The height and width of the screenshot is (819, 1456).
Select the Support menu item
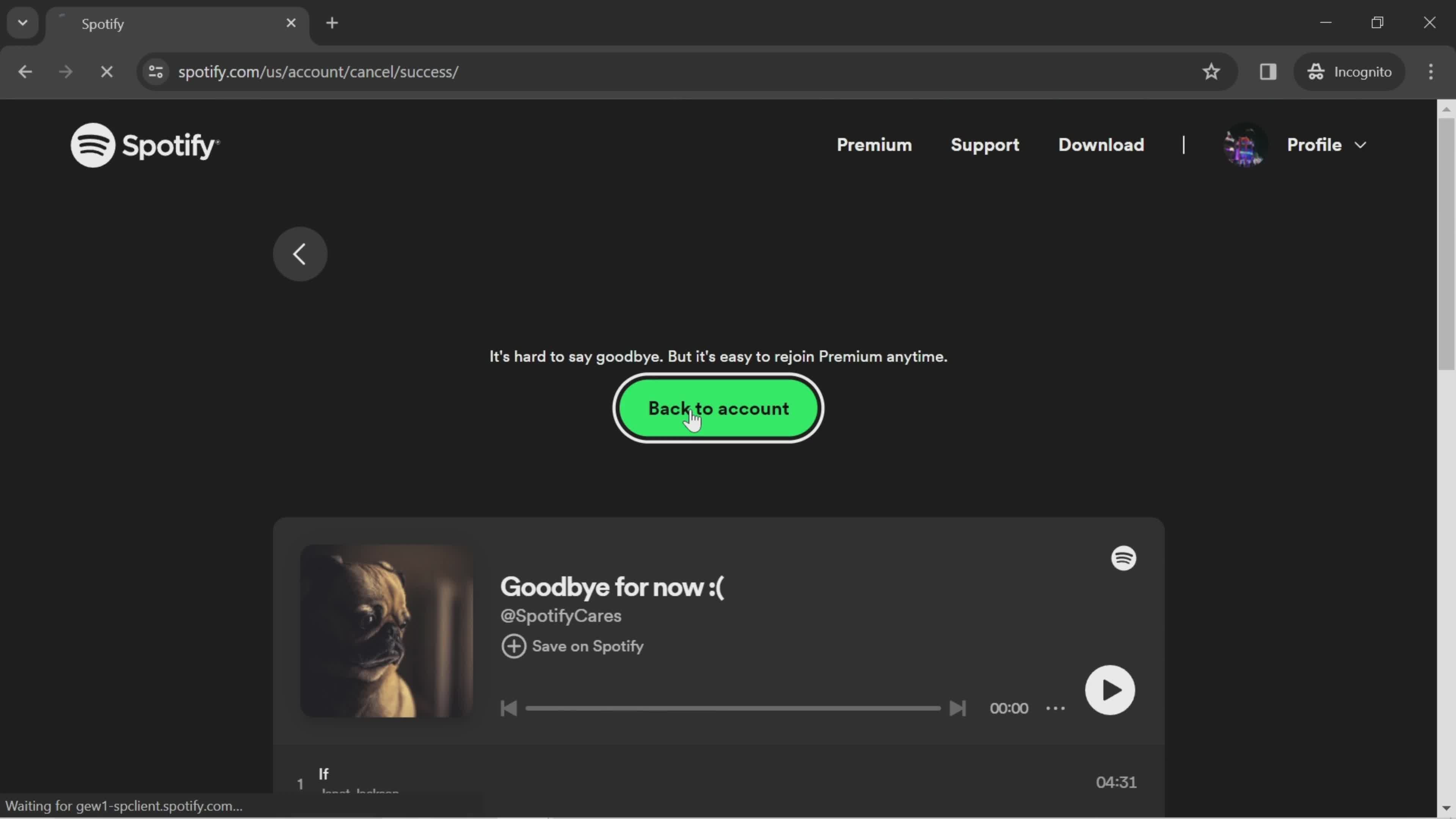click(x=984, y=145)
